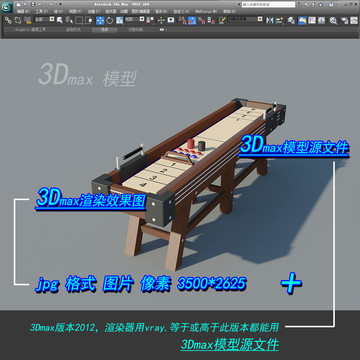Choose the Rectangular Selection Region tool
Viewport: 360px width, 360px height.
(79, 20)
